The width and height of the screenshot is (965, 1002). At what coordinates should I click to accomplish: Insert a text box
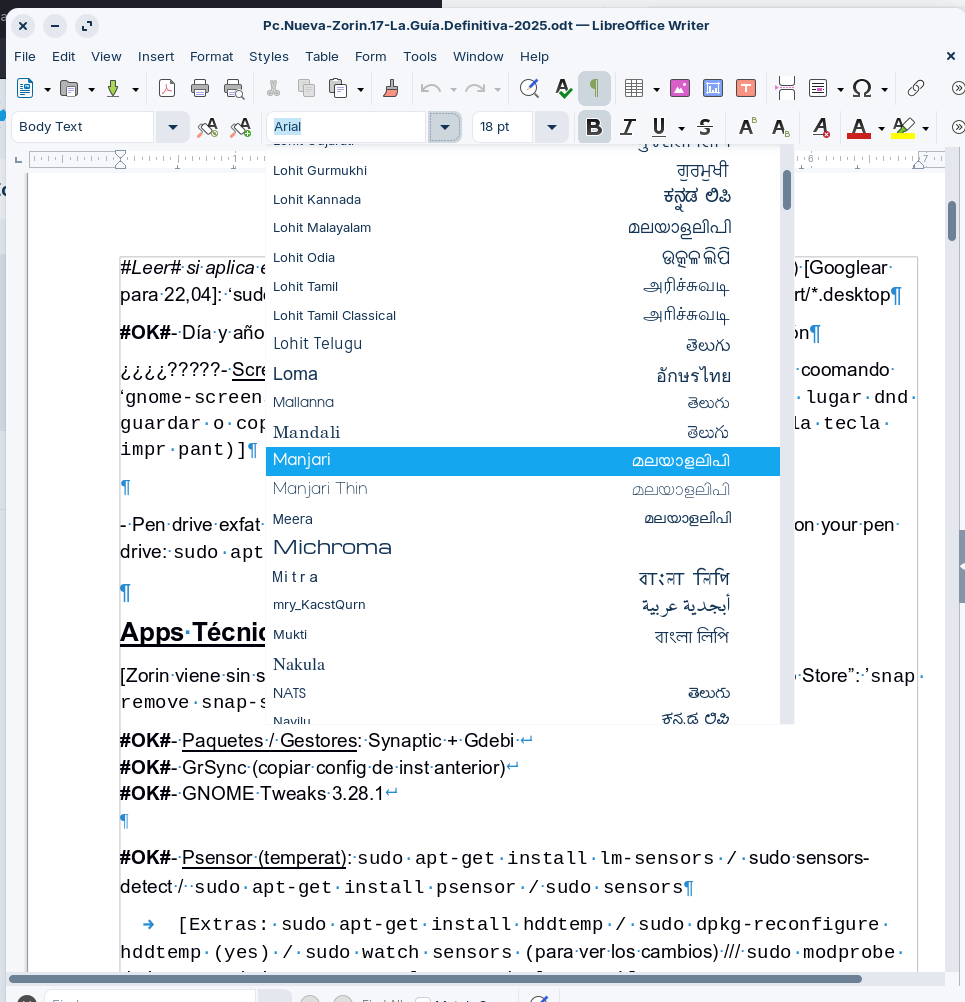746,88
